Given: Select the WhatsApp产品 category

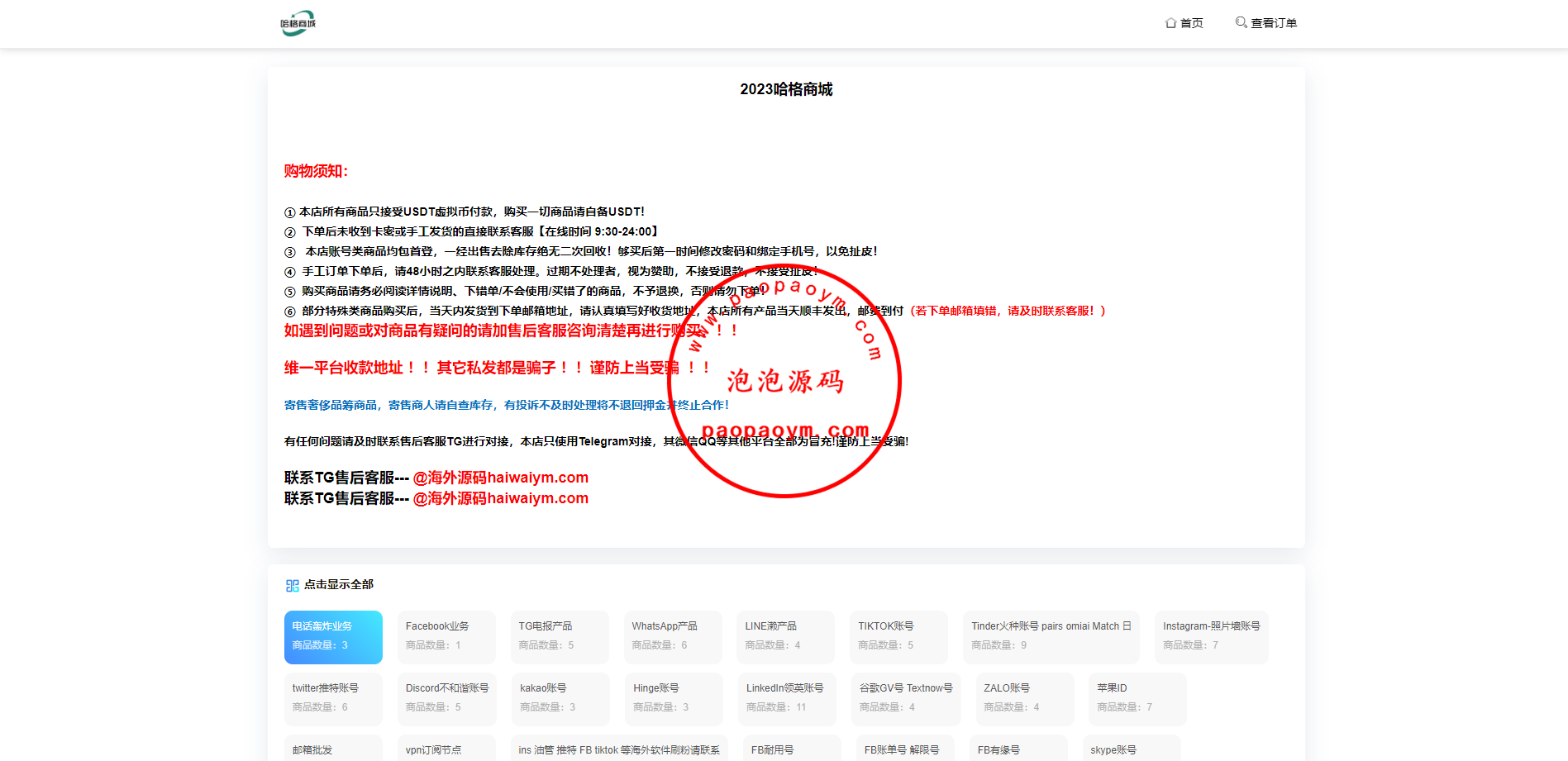Looking at the screenshot, I should tap(673, 636).
